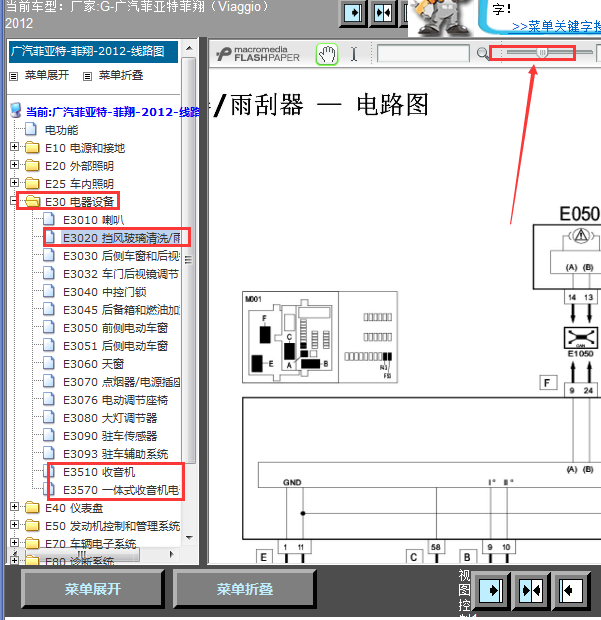Click the Macromedia FlashPaper logo
Viewport: 601px width, 620px height.
[x=258, y=54]
